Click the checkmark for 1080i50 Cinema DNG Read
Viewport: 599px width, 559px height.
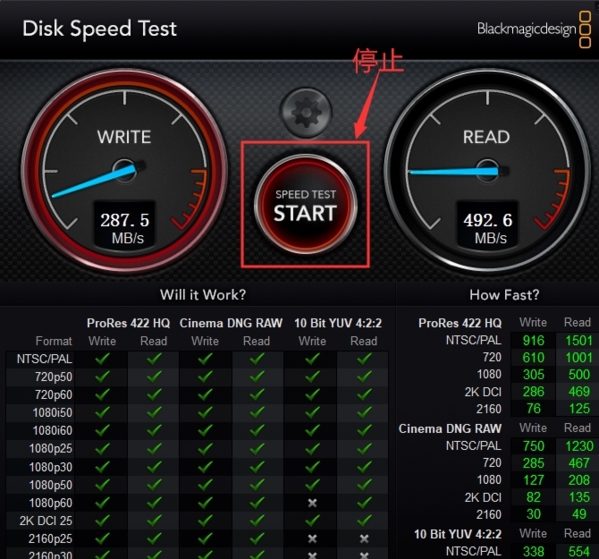[x=257, y=412]
